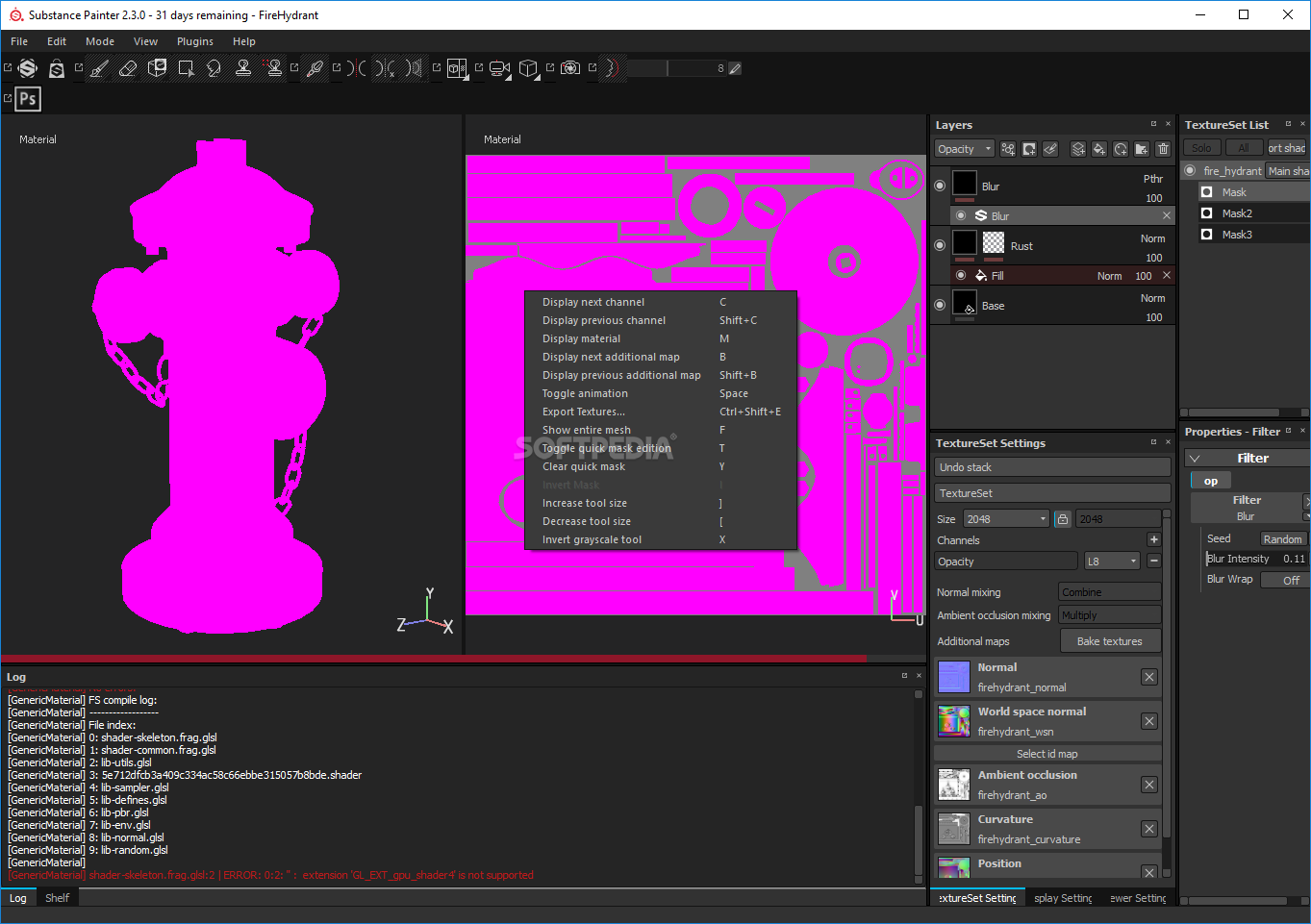Add a new paint layer
The height and width of the screenshot is (924, 1311).
(x=1078, y=149)
